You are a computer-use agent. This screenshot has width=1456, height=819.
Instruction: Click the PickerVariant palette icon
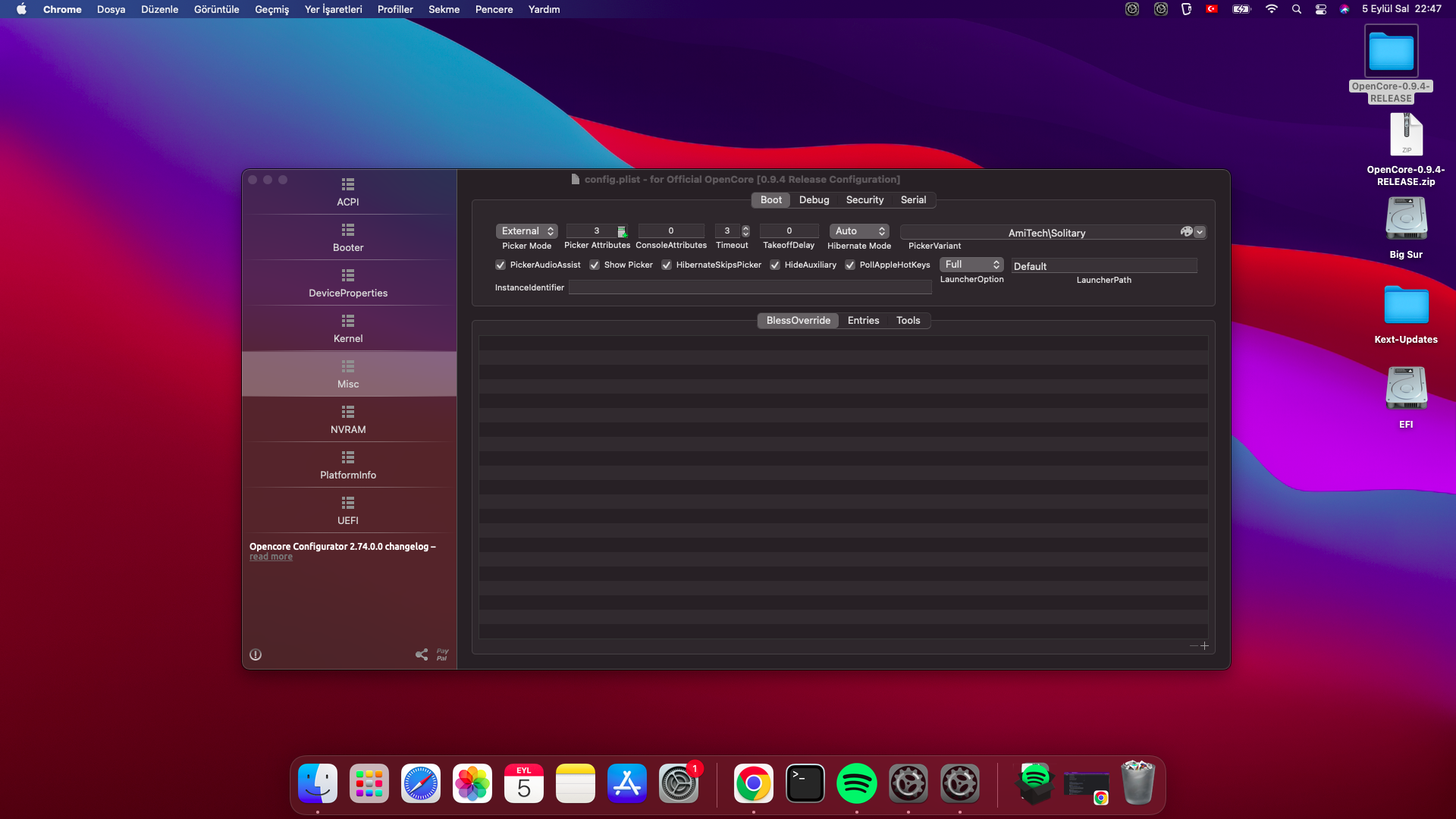(x=1186, y=231)
